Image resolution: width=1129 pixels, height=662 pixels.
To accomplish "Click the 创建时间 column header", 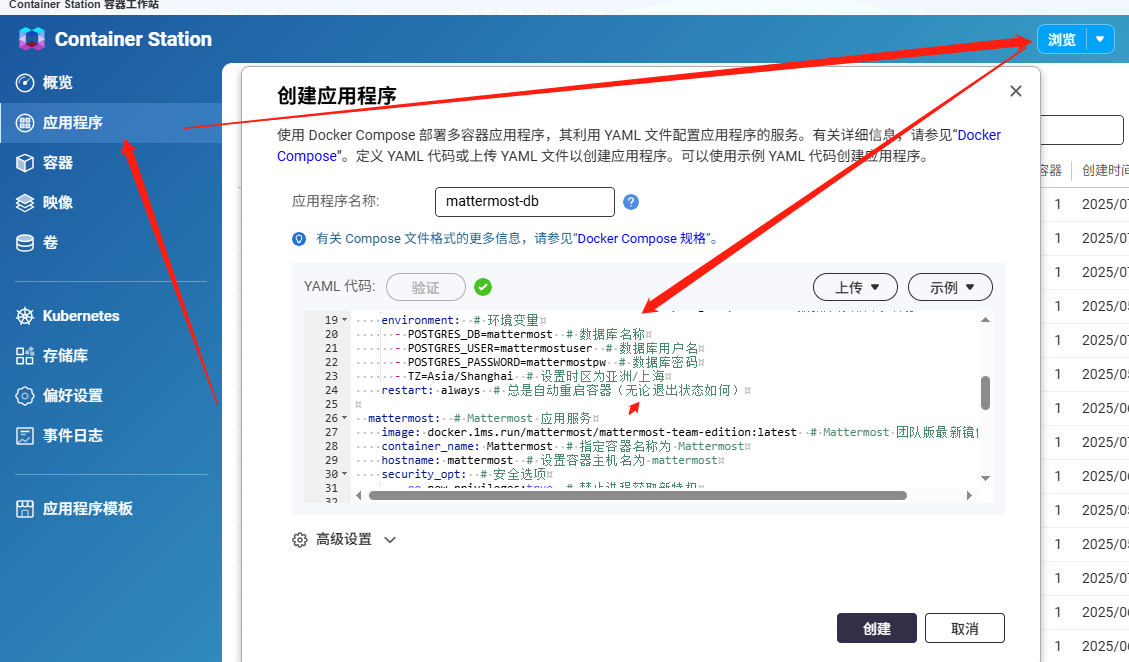I will pos(1105,170).
